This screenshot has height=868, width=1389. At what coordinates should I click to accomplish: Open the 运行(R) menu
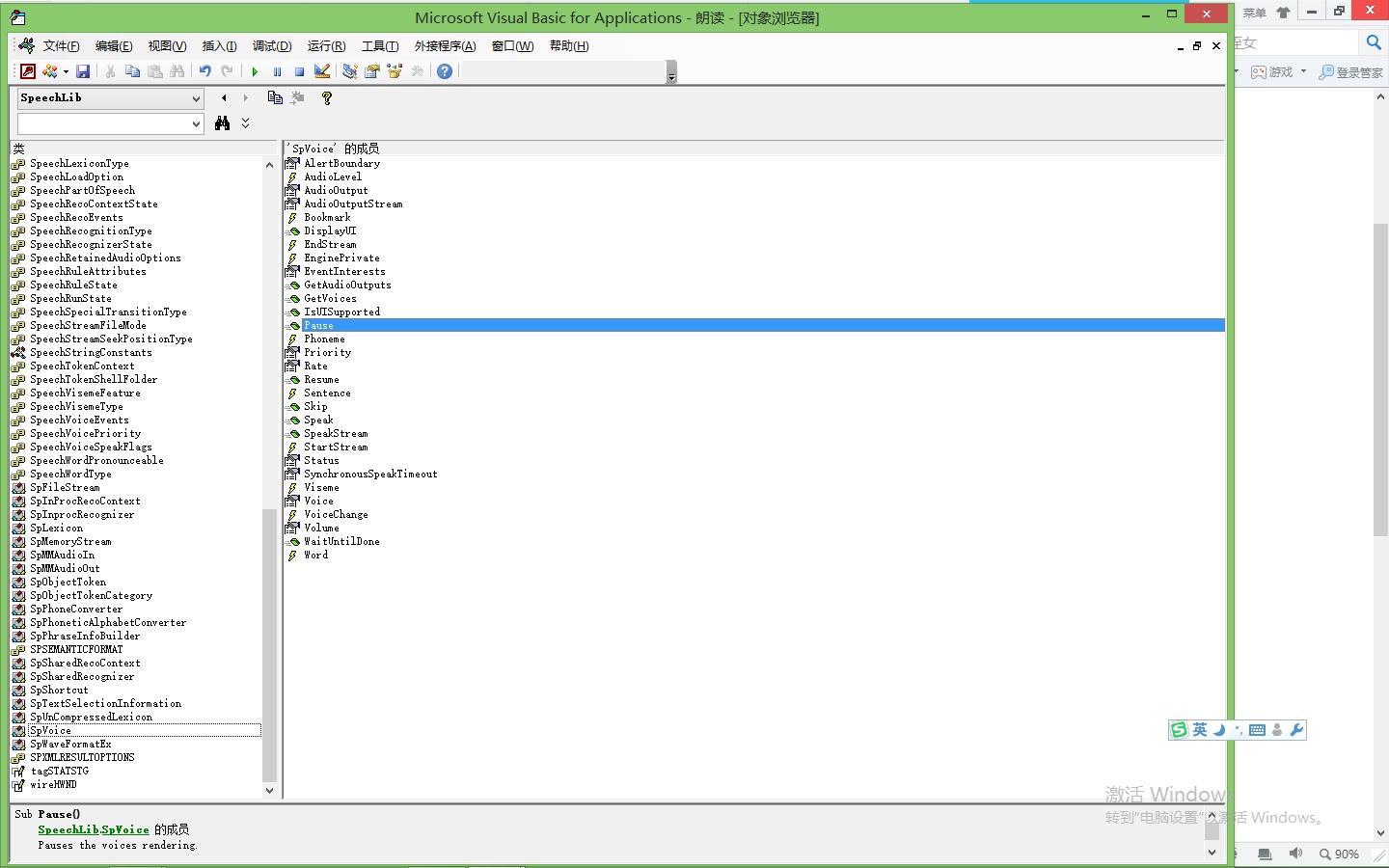pyautogui.click(x=326, y=46)
